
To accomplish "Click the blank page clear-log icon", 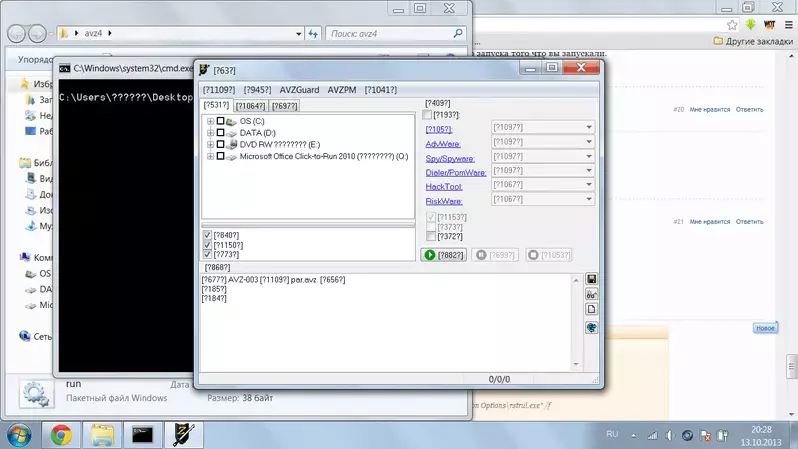I will [x=591, y=310].
